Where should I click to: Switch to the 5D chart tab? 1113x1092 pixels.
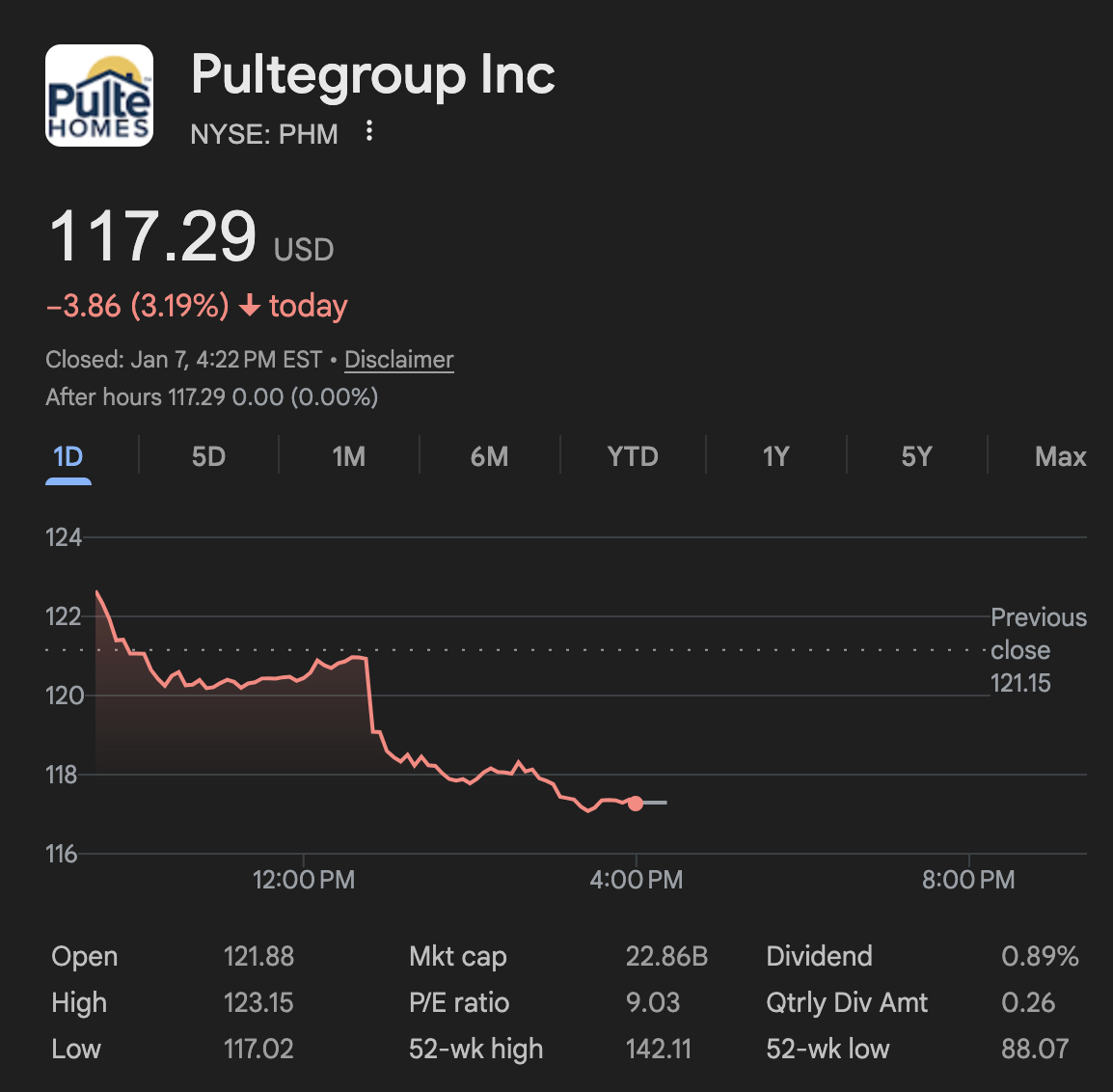click(x=208, y=456)
